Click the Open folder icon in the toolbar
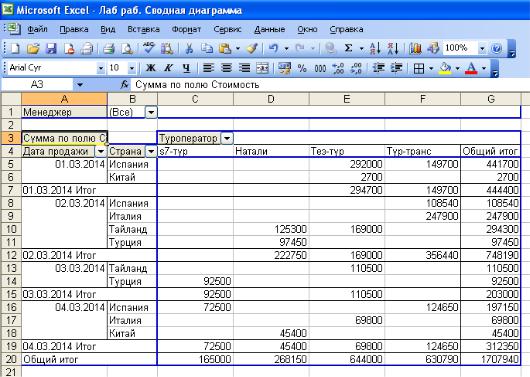 (x=33, y=49)
